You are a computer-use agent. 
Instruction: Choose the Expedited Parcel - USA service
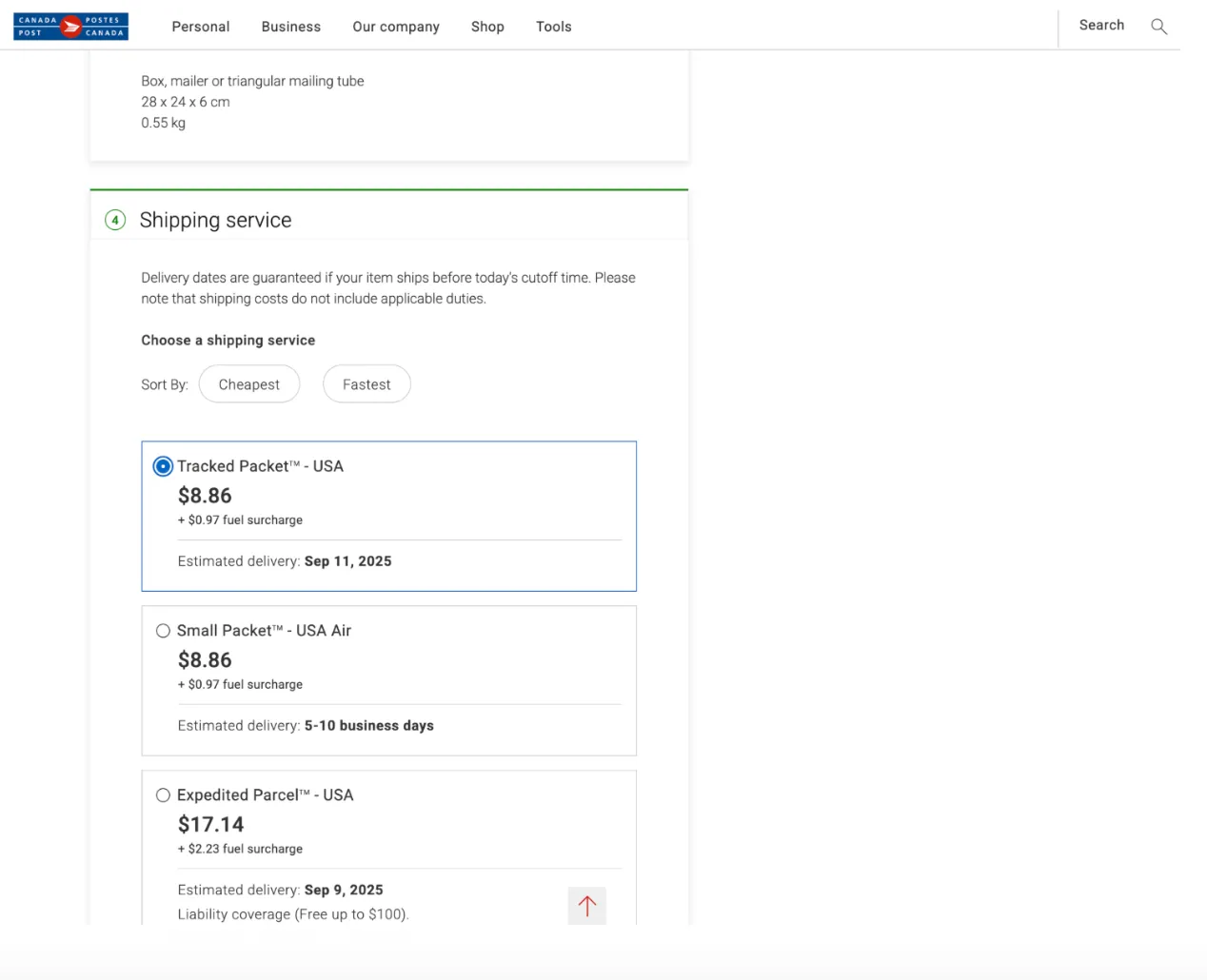coord(163,794)
